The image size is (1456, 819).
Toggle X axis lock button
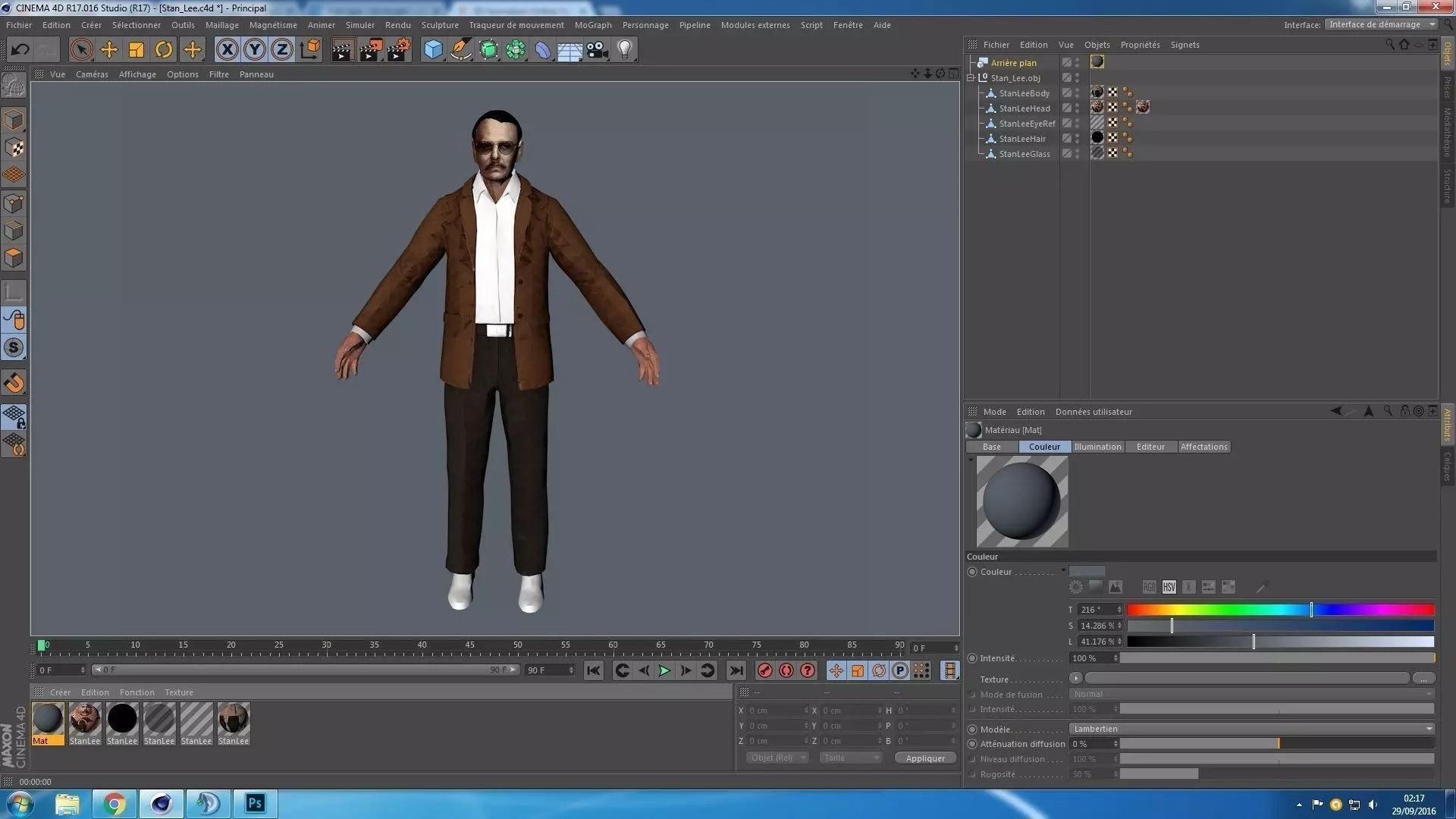pyautogui.click(x=227, y=50)
